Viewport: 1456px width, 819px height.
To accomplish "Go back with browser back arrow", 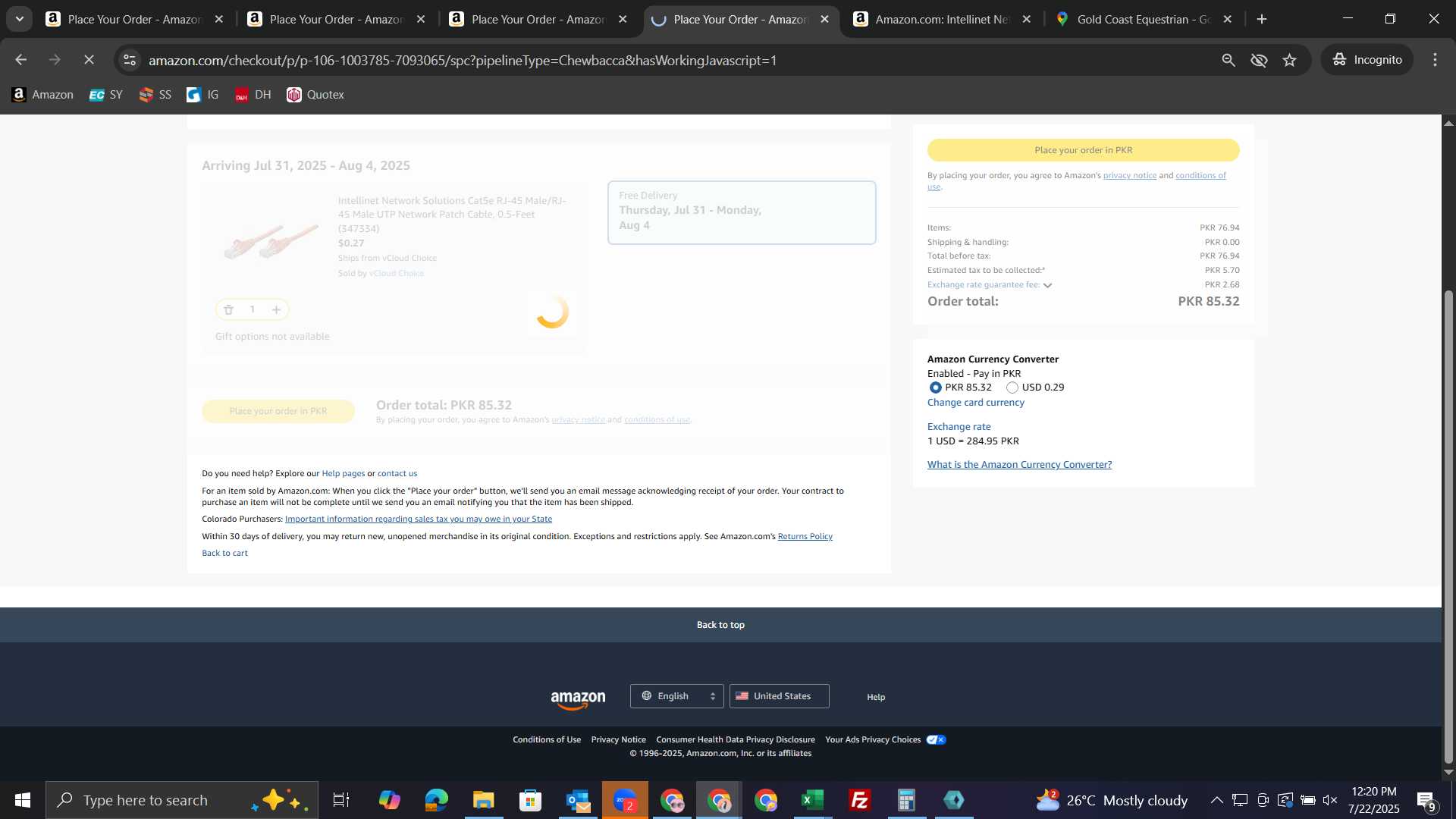I will pos(20,60).
